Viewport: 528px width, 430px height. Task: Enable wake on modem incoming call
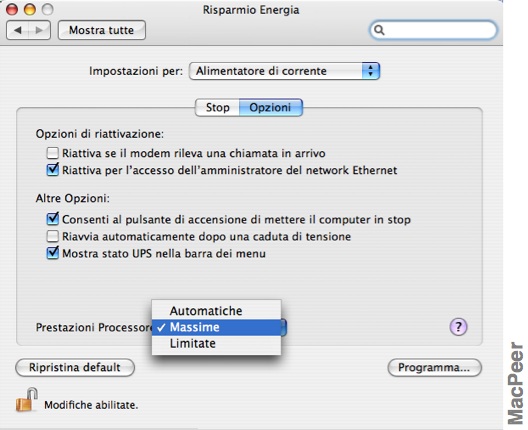(x=53, y=153)
